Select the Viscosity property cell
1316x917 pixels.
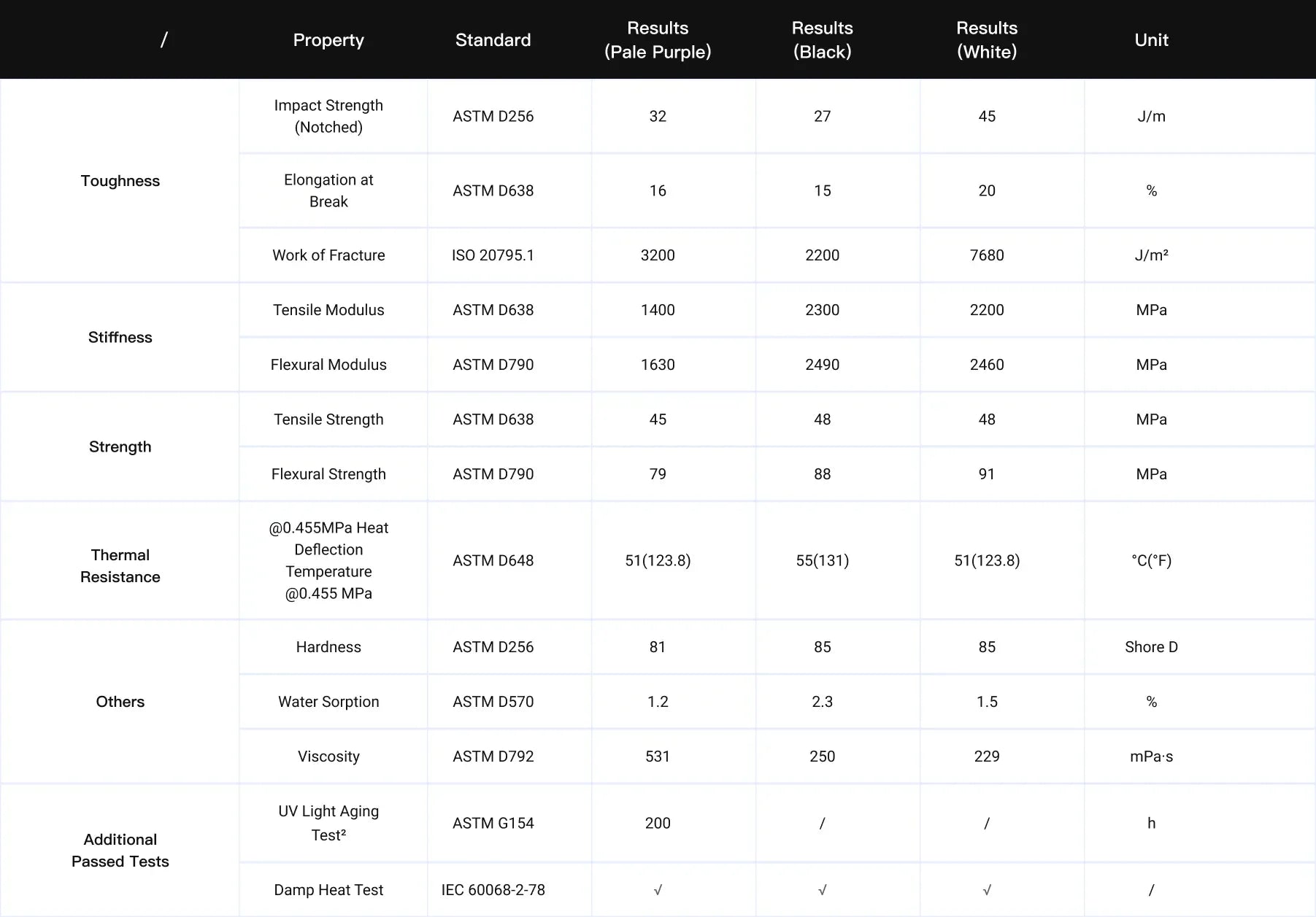(x=328, y=757)
